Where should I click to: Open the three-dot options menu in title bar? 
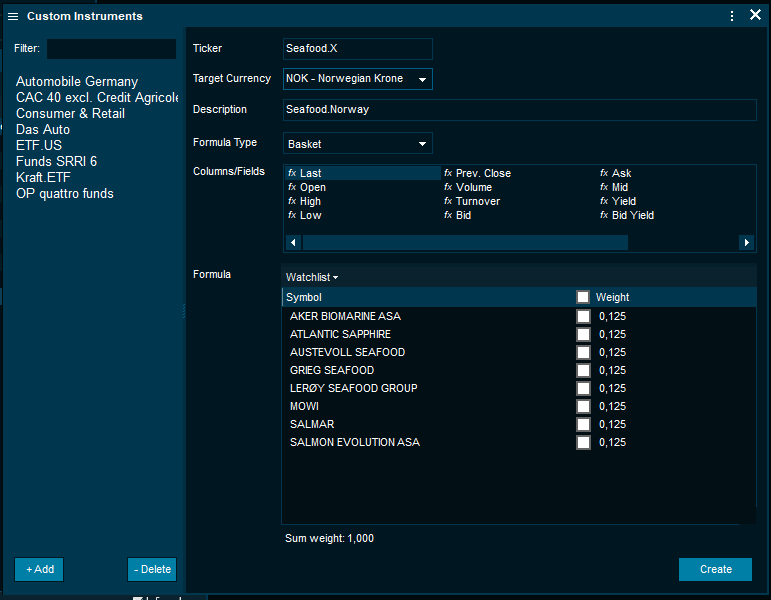(732, 16)
